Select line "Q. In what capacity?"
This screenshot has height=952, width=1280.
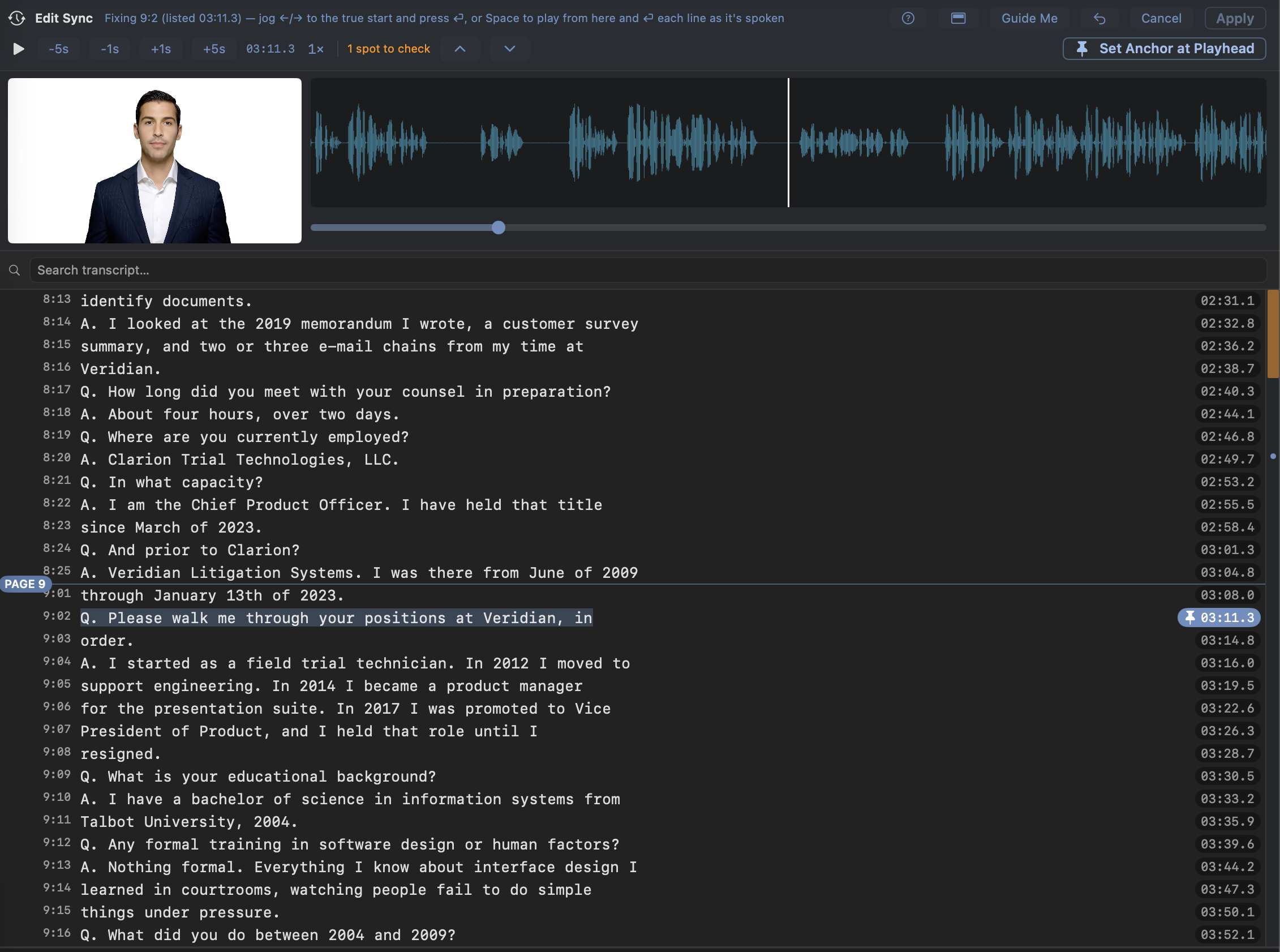pos(171,482)
